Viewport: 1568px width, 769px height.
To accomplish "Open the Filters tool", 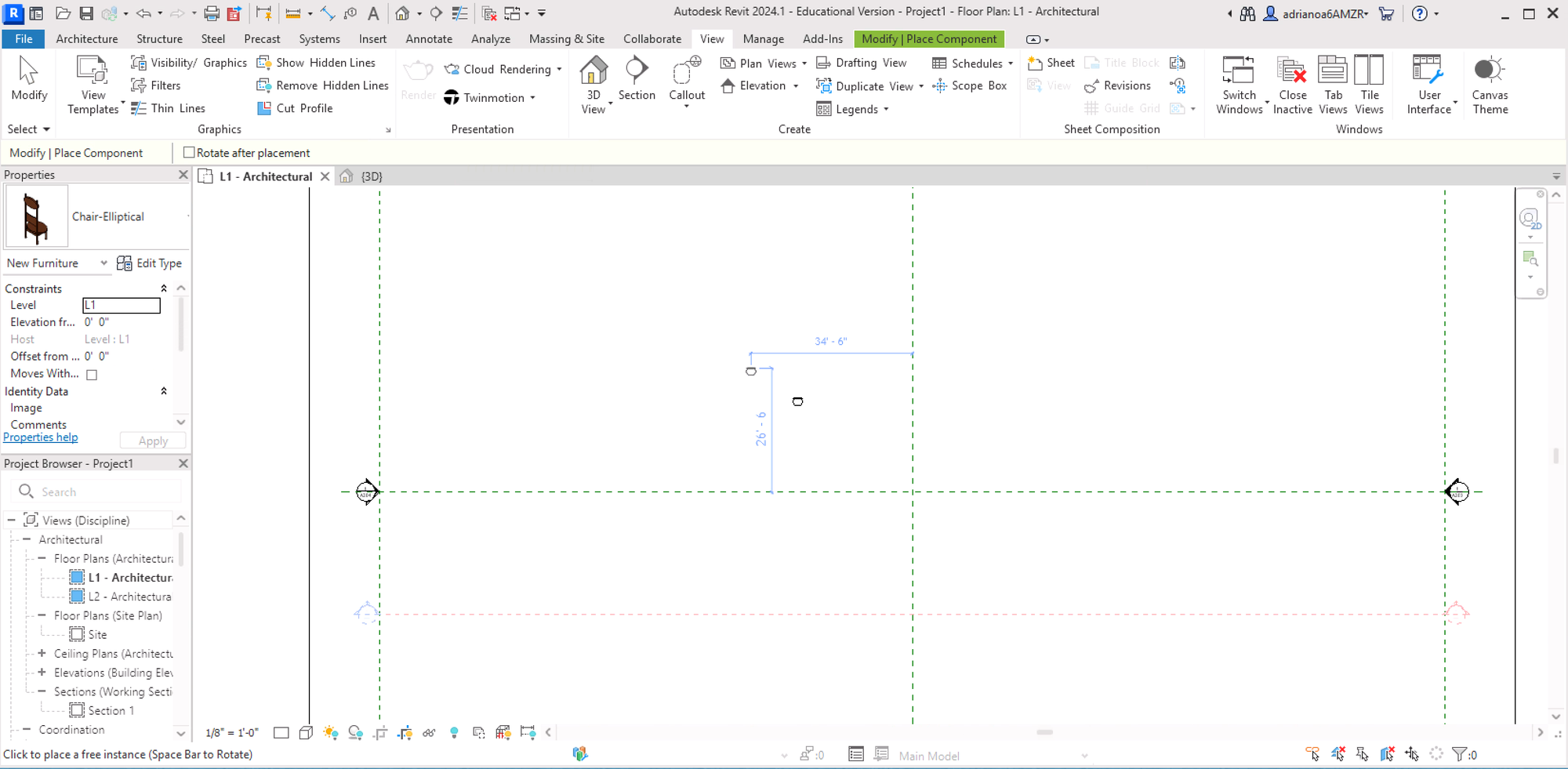I will point(155,85).
